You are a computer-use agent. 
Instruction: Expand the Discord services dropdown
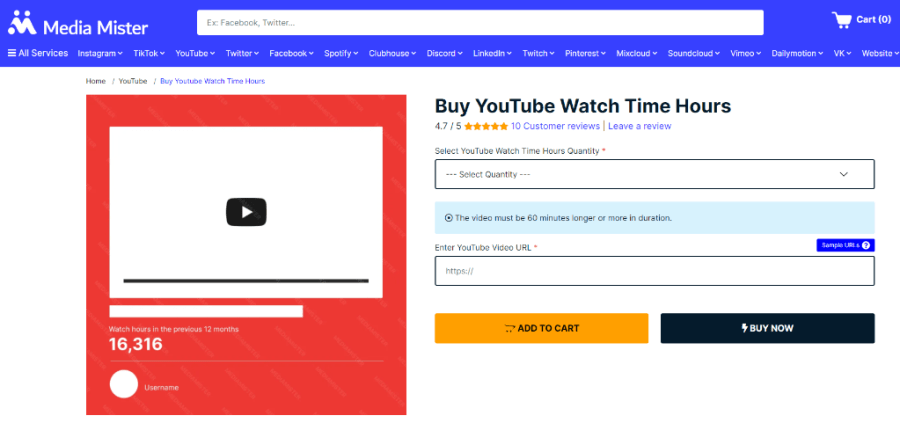[x=444, y=53]
